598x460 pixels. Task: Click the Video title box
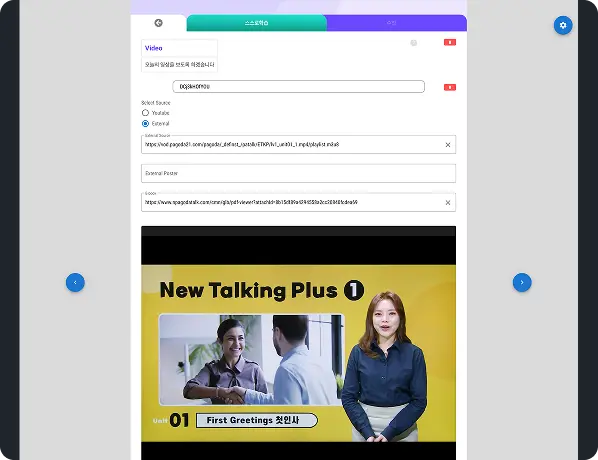(179, 48)
